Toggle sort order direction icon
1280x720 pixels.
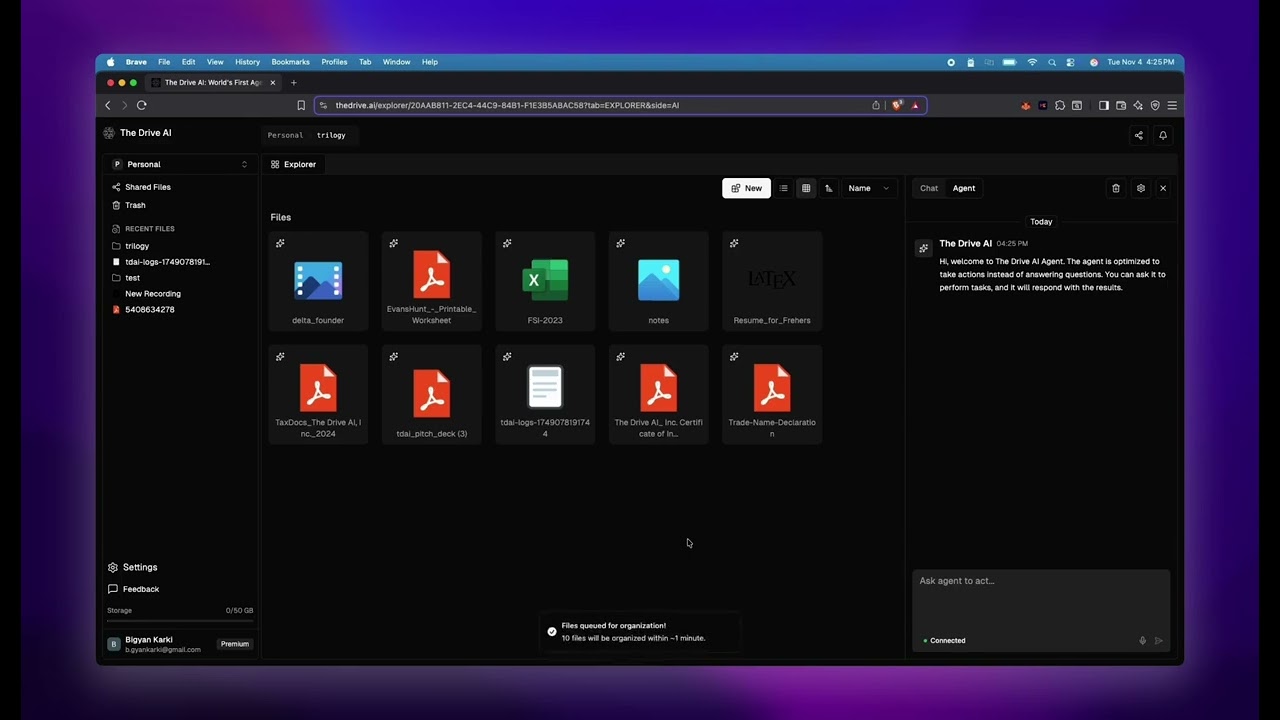click(x=829, y=188)
